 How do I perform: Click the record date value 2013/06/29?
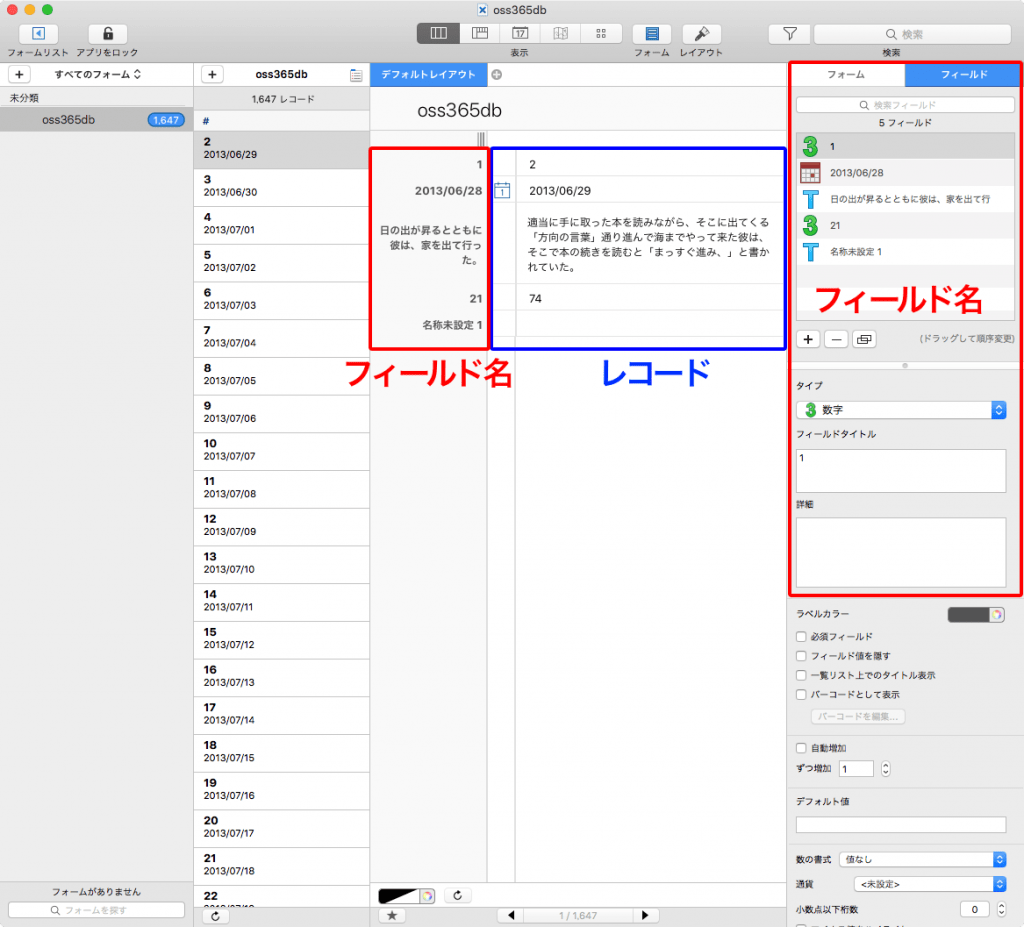coord(560,191)
